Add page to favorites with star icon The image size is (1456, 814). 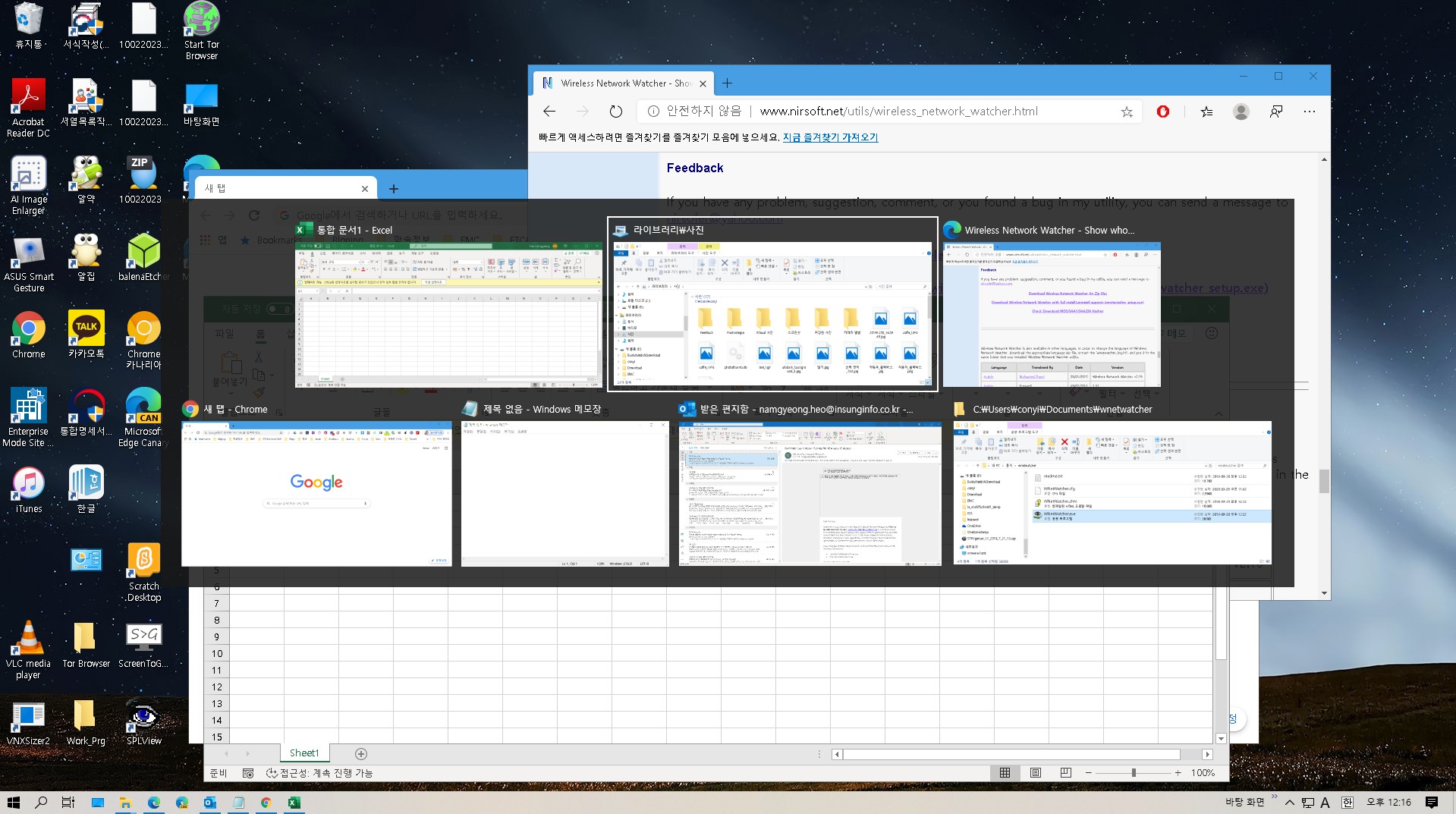coord(1127,112)
